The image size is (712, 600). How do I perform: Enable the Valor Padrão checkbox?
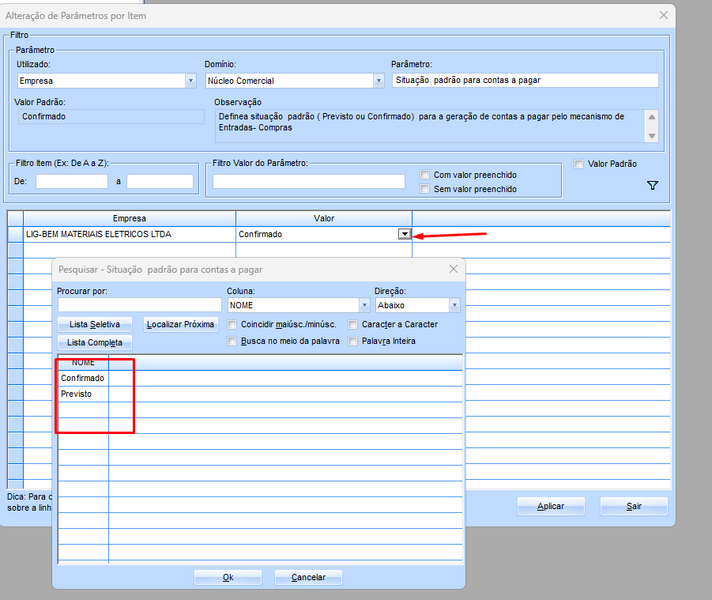coord(578,164)
